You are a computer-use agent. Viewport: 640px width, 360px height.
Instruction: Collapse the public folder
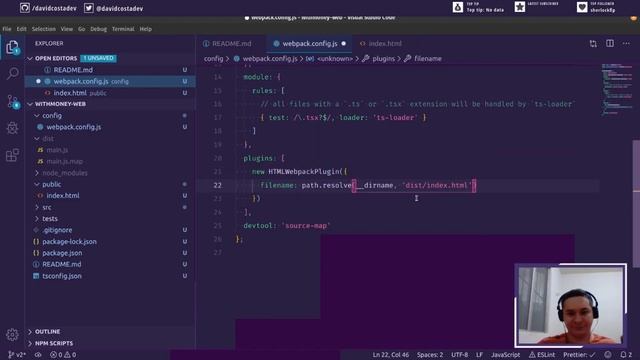click(x=37, y=184)
